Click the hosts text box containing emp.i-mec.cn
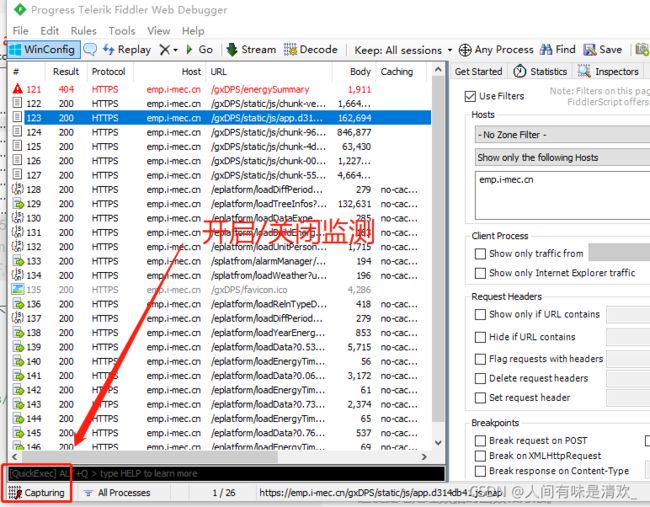650x507 pixels. tap(562, 195)
